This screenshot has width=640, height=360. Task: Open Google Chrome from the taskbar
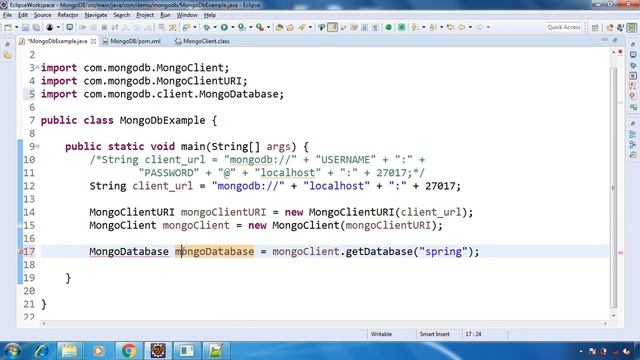pyautogui.click(x=129, y=351)
